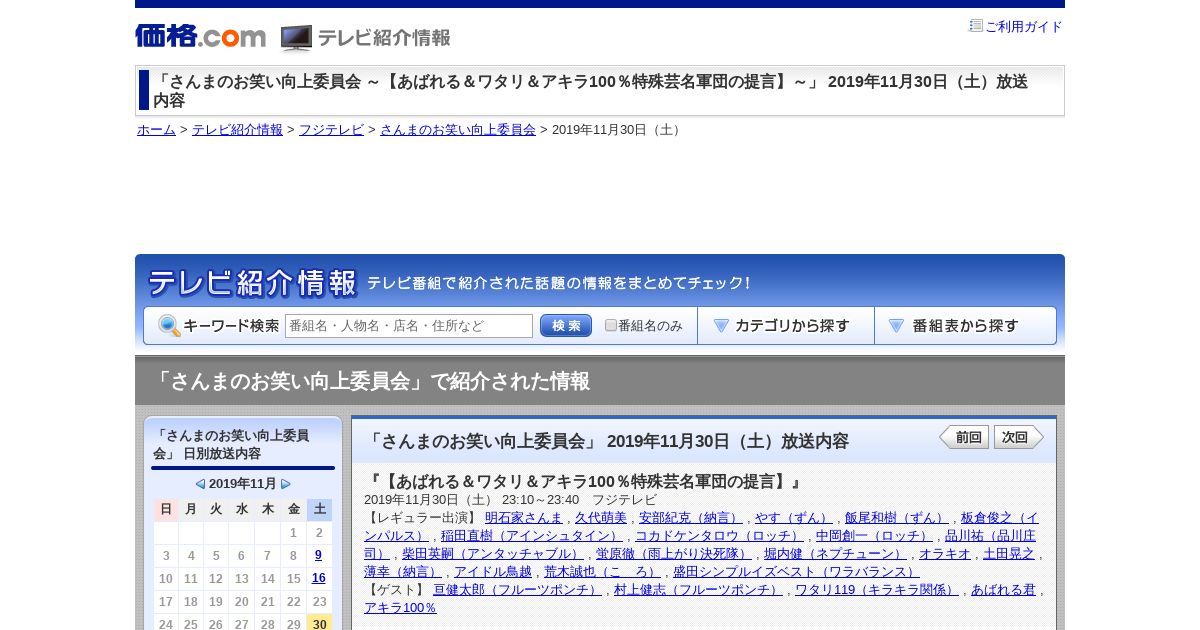This screenshot has height=630, width=1200.
Task: Open 柴田英嗣（アンタッチャブル） performer link
Action: point(493,554)
